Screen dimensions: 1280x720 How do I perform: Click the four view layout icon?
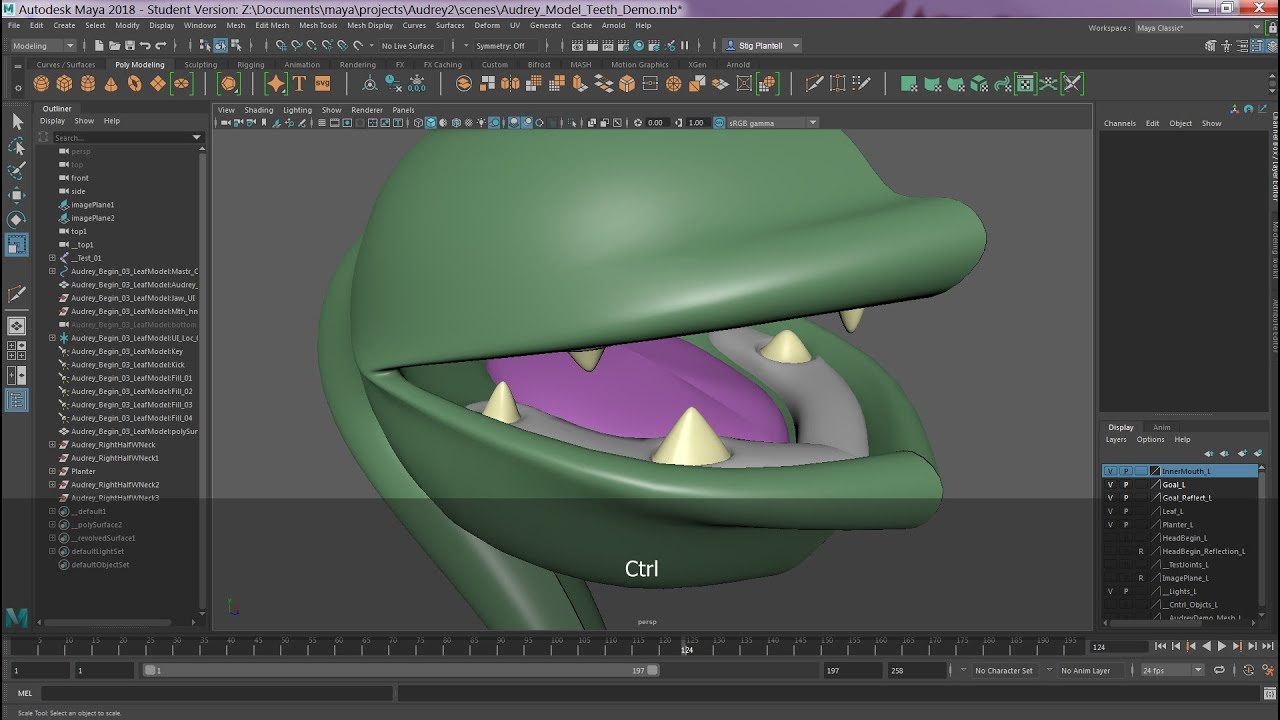[17, 350]
